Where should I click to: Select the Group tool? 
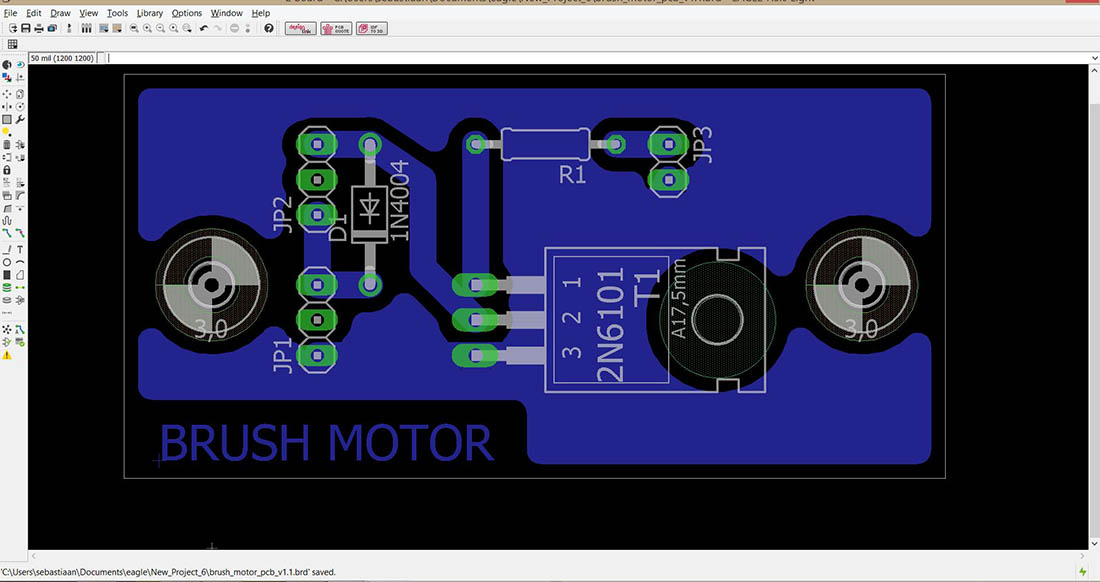[7, 119]
